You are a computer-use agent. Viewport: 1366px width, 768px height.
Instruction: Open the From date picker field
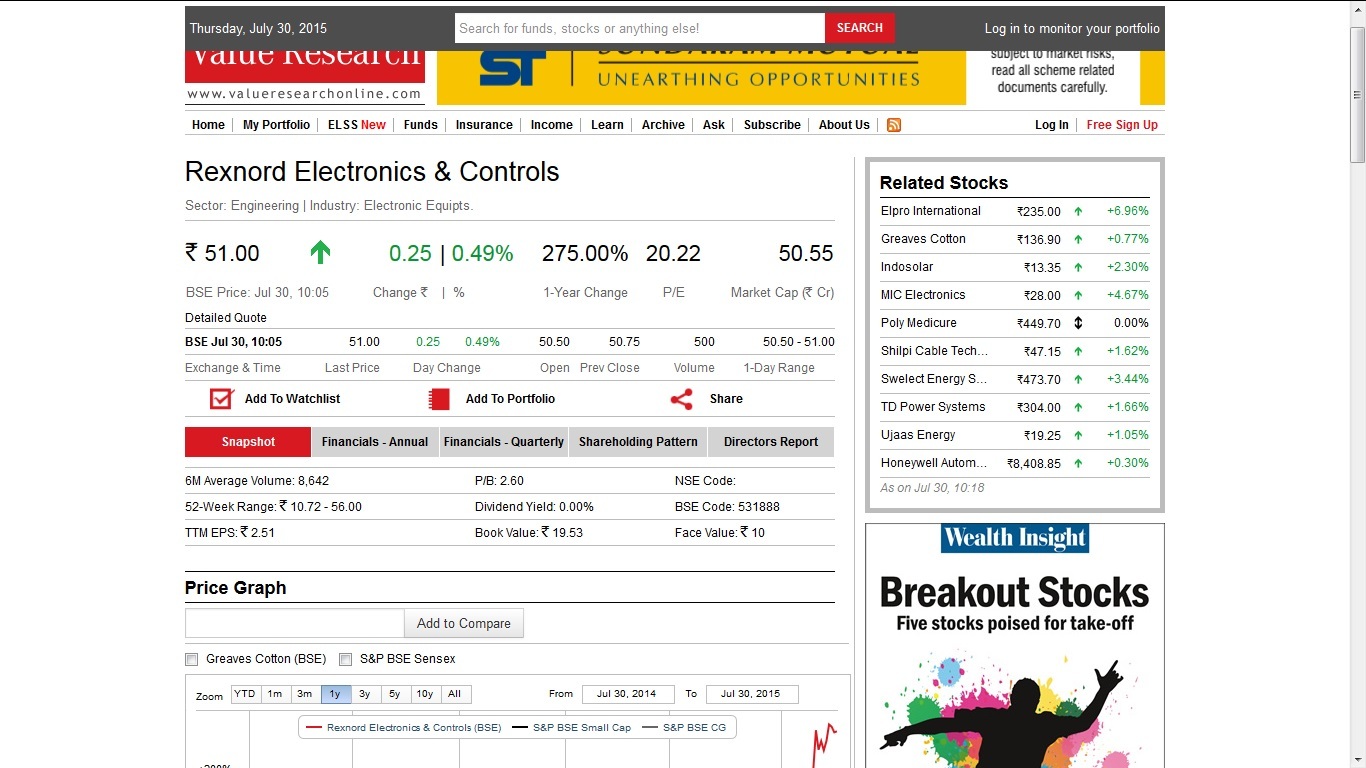pyautogui.click(x=626, y=694)
